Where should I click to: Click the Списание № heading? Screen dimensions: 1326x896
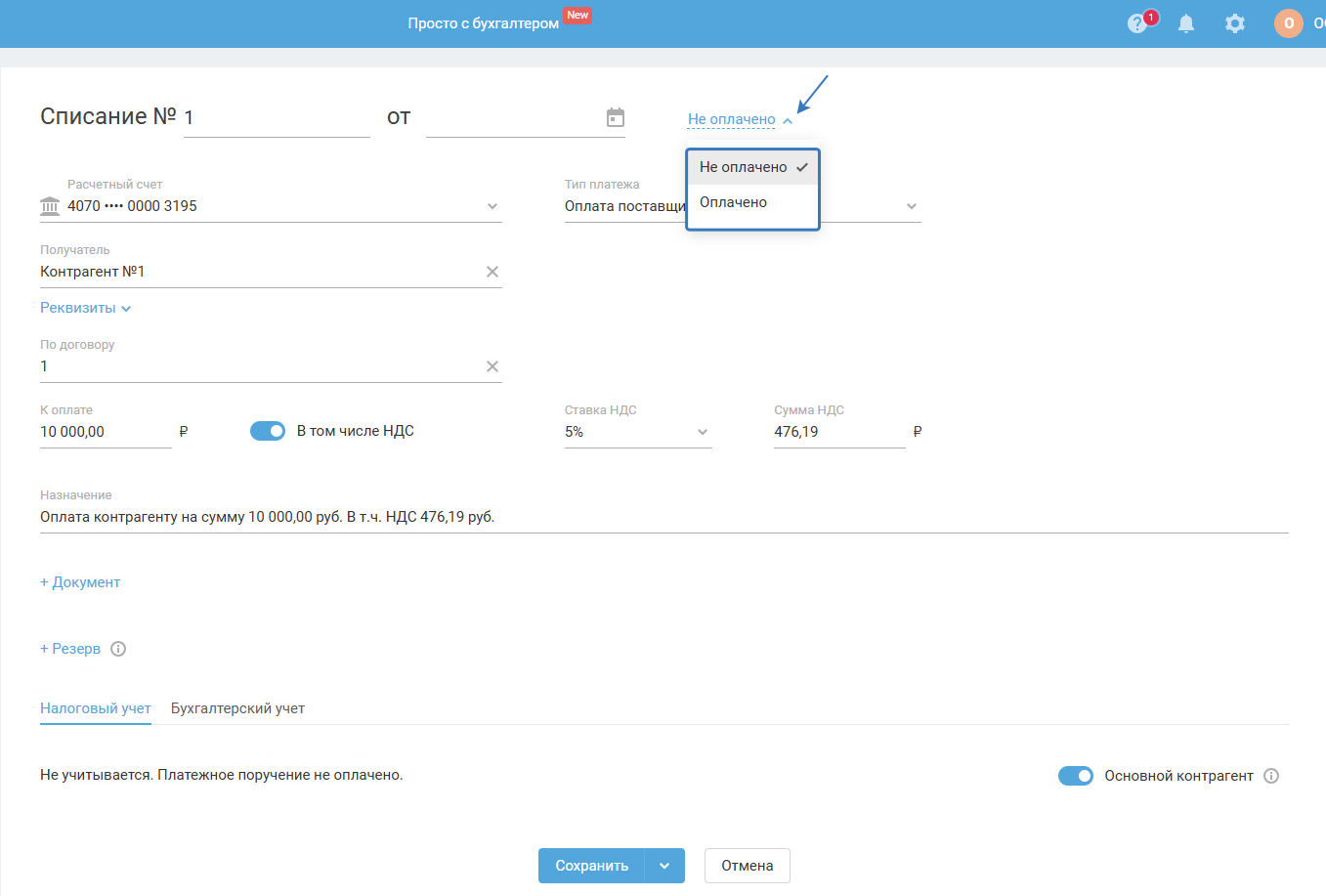click(x=108, y=116)
